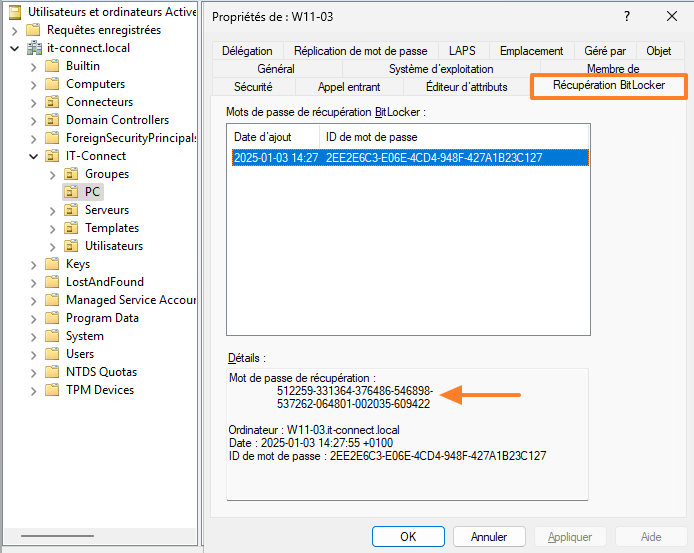Click the Program Data folder icon
This screenshot has height=553, width=694.
click(x=52, y=318)
